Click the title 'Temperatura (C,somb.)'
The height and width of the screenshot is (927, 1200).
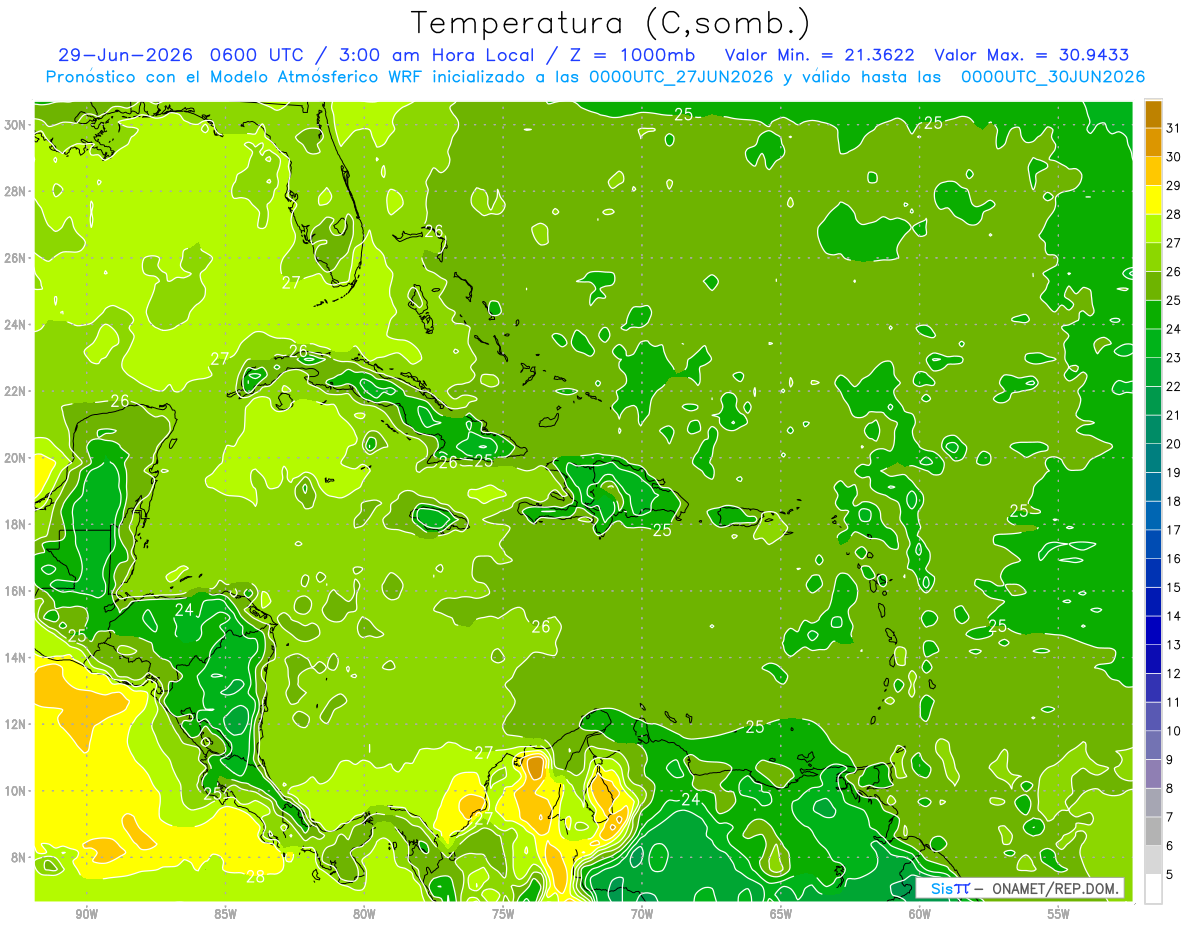(x=611, y=23)
